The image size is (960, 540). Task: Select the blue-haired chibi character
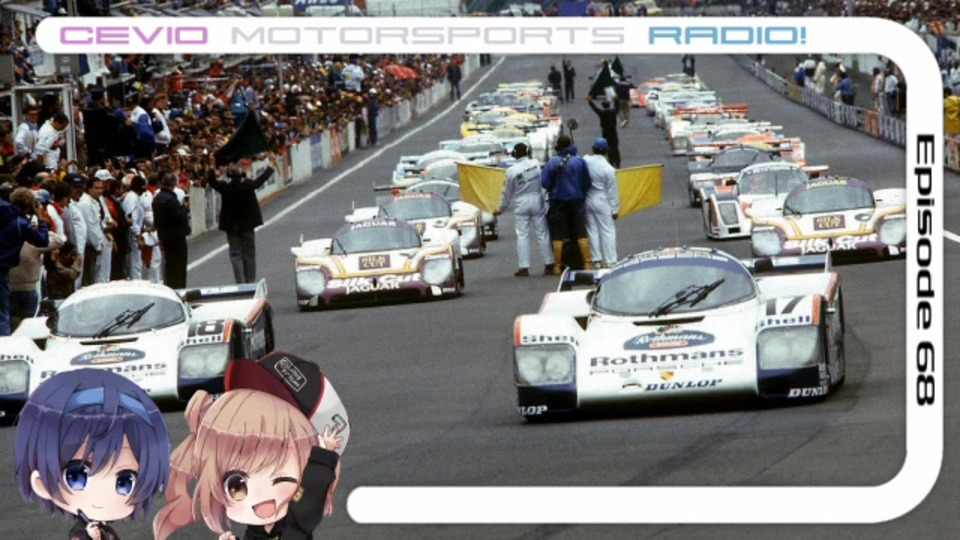pyautogui.click(x=91, y=453)
